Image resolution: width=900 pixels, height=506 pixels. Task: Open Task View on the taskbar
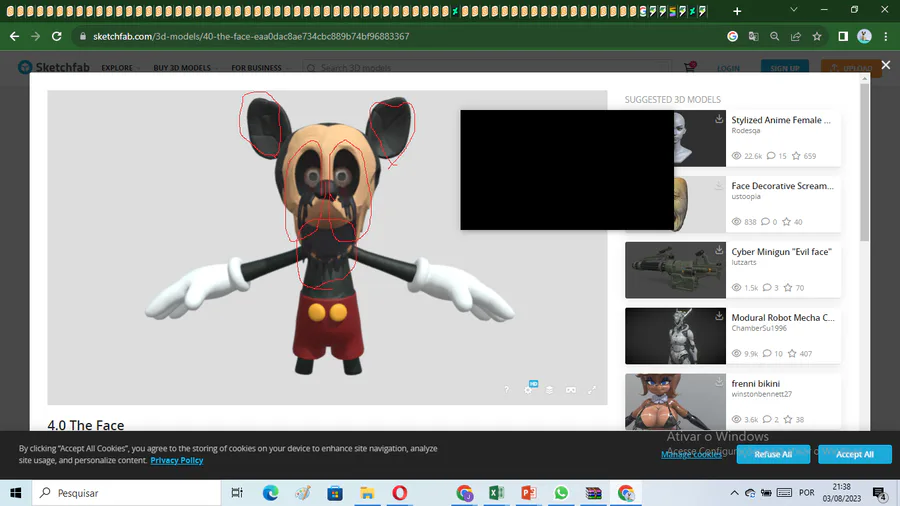pos(236,493)
